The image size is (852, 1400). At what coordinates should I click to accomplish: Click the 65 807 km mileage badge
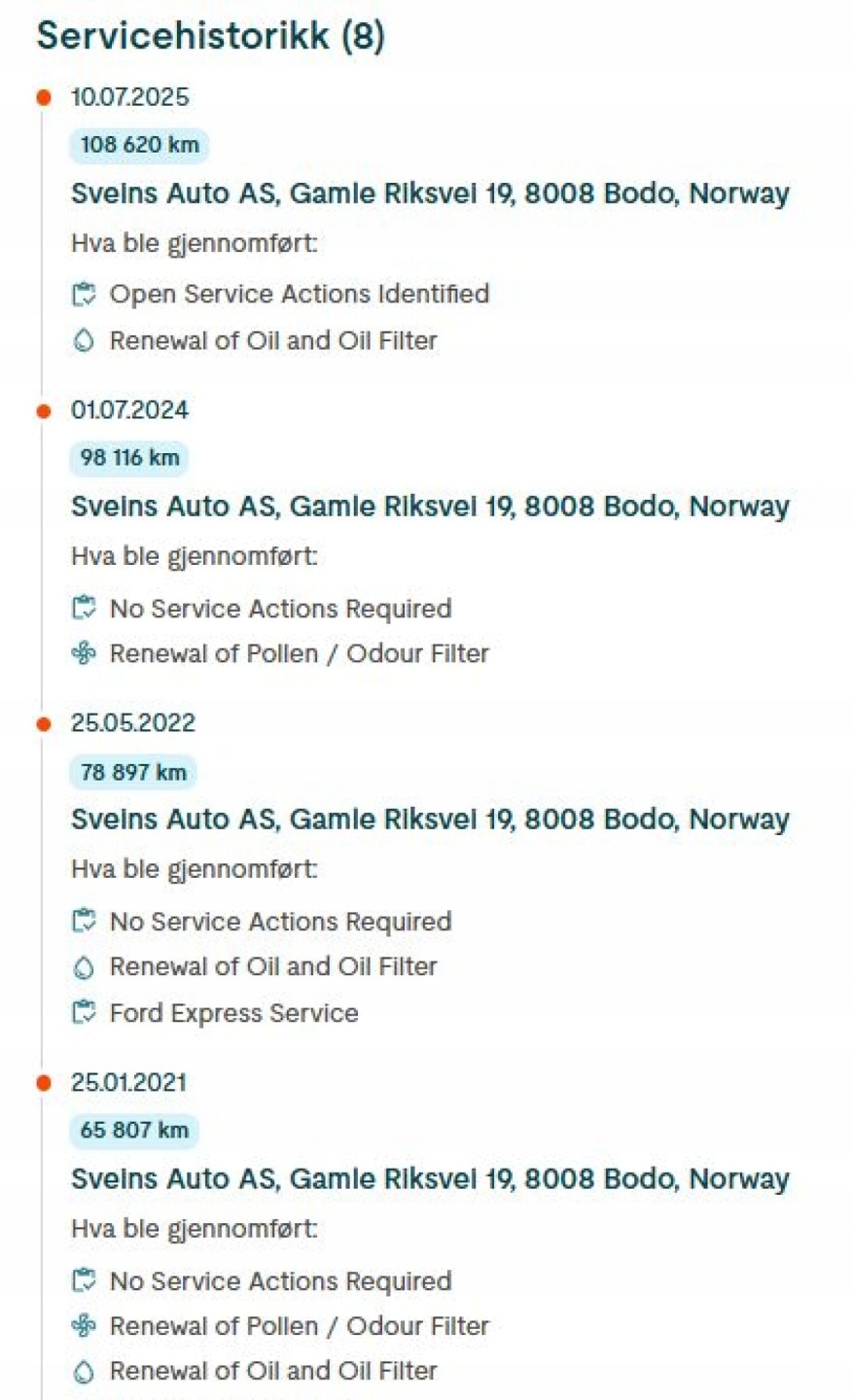pyautogui.click(x=133, y=1131)
